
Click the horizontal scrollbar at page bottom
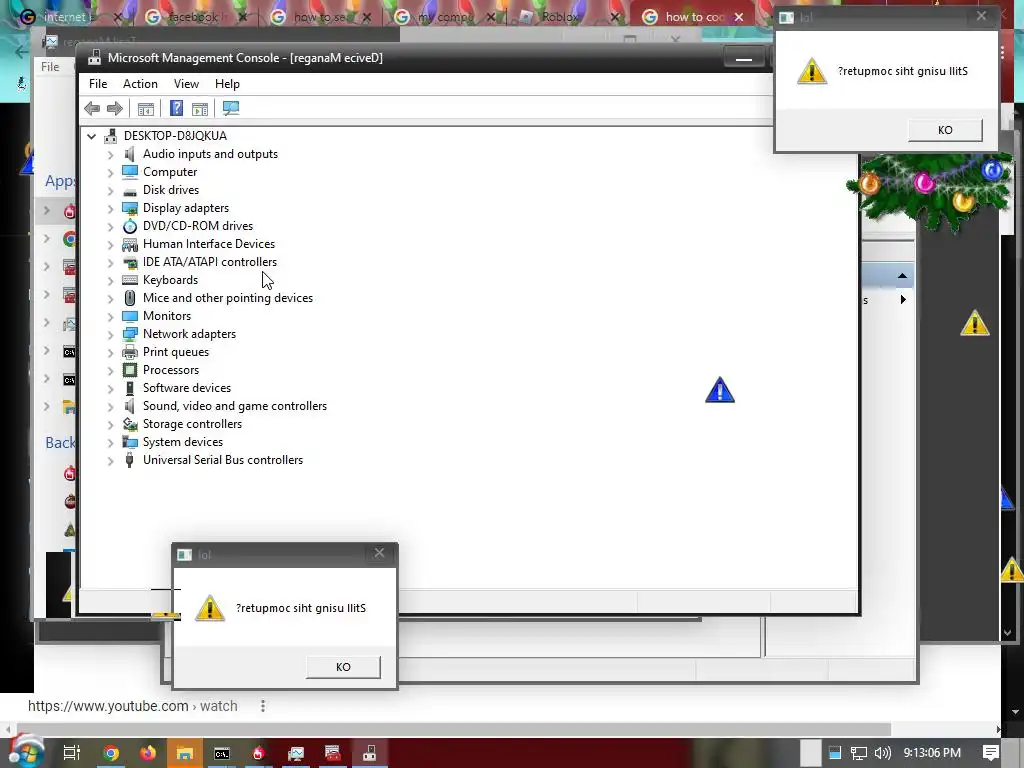[x=454, y=729]
